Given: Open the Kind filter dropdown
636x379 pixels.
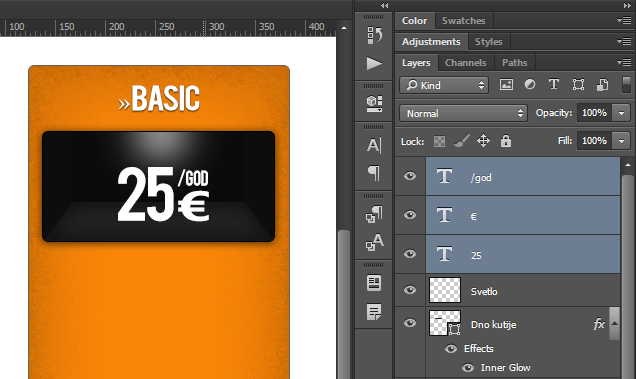Looking at the screenshot, I should [x=444, y=85].
